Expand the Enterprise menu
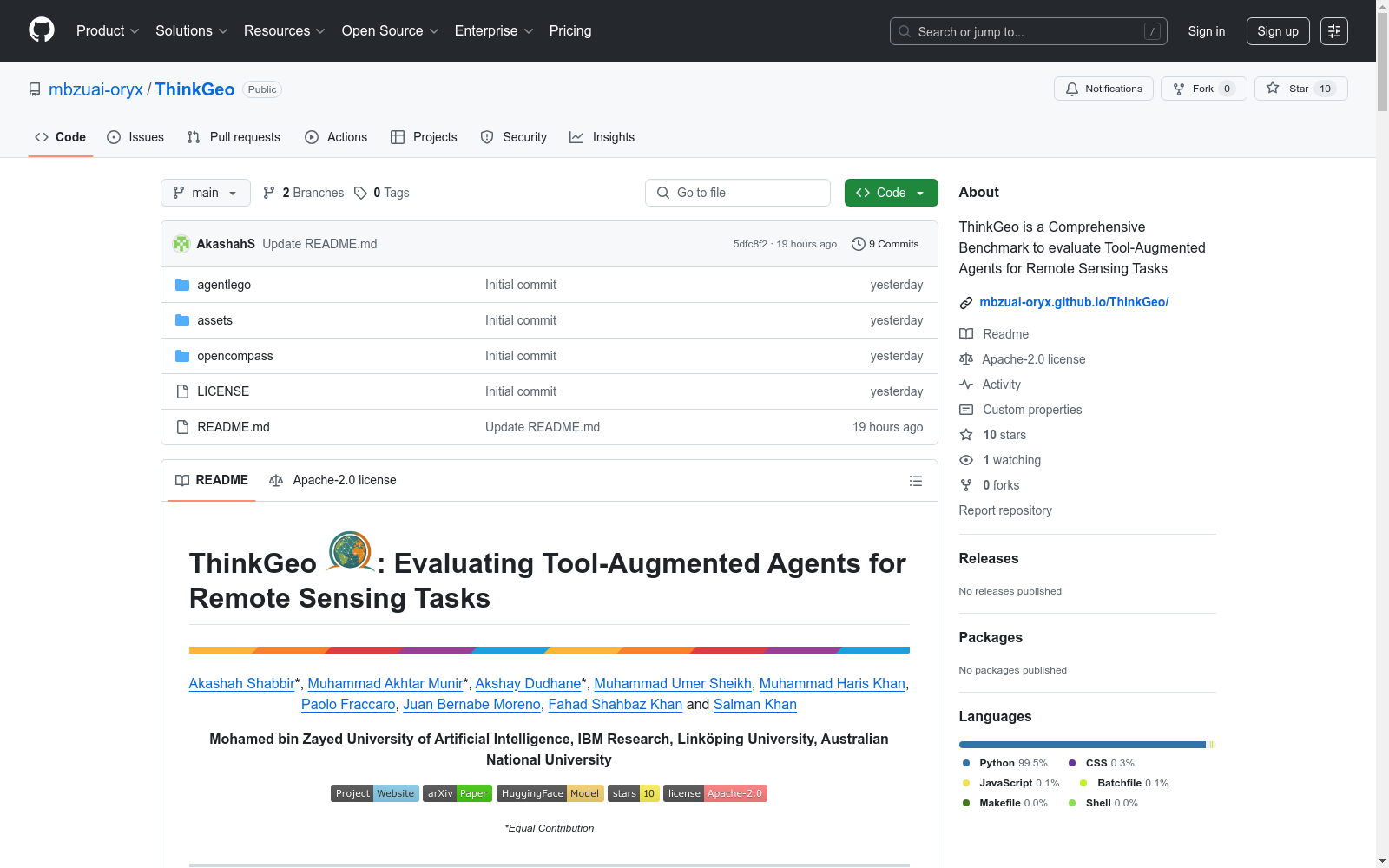 point(494,31)
